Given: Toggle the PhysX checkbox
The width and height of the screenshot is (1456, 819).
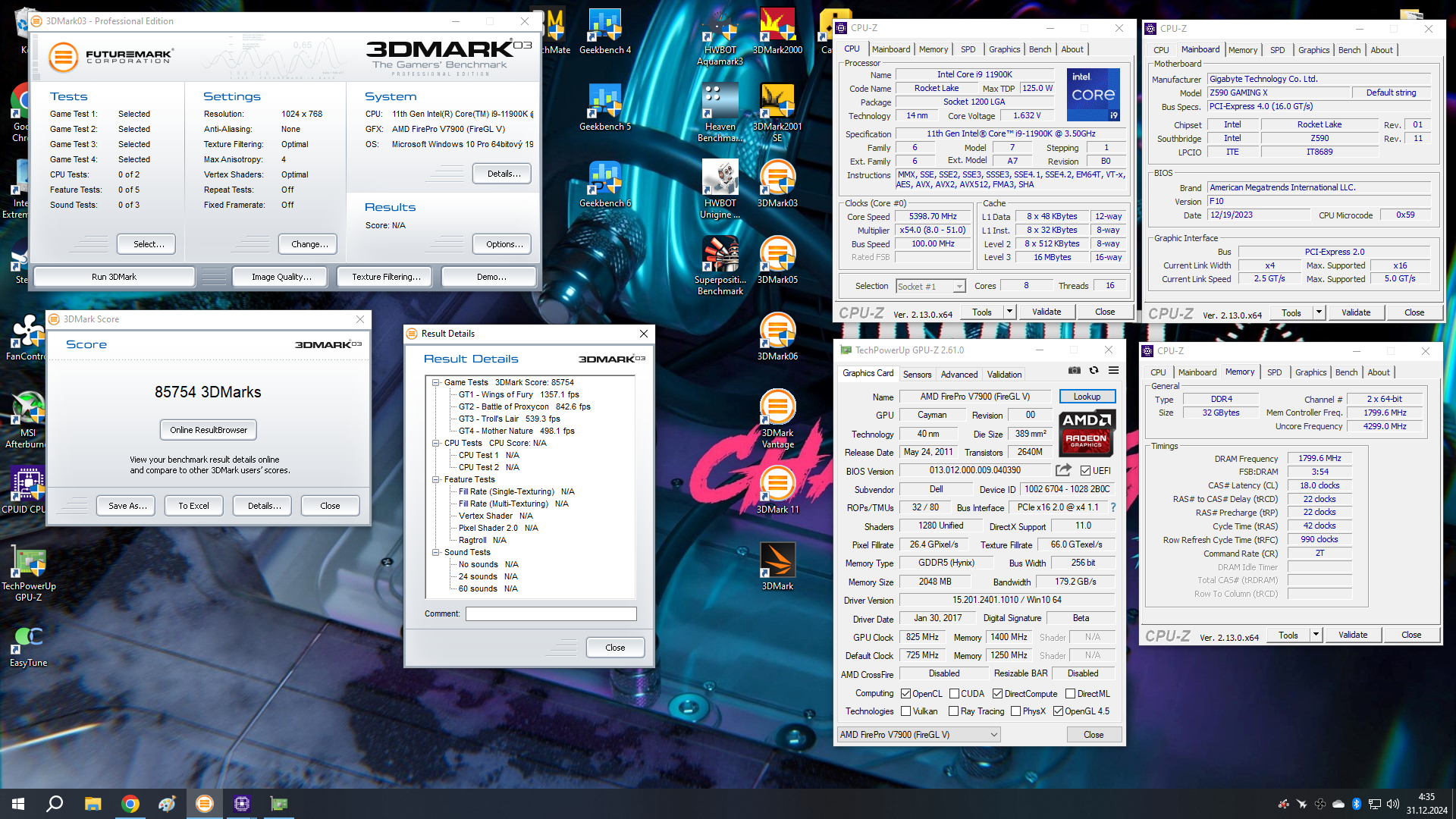Looking at the screenshot, I should coord(1015,711).
